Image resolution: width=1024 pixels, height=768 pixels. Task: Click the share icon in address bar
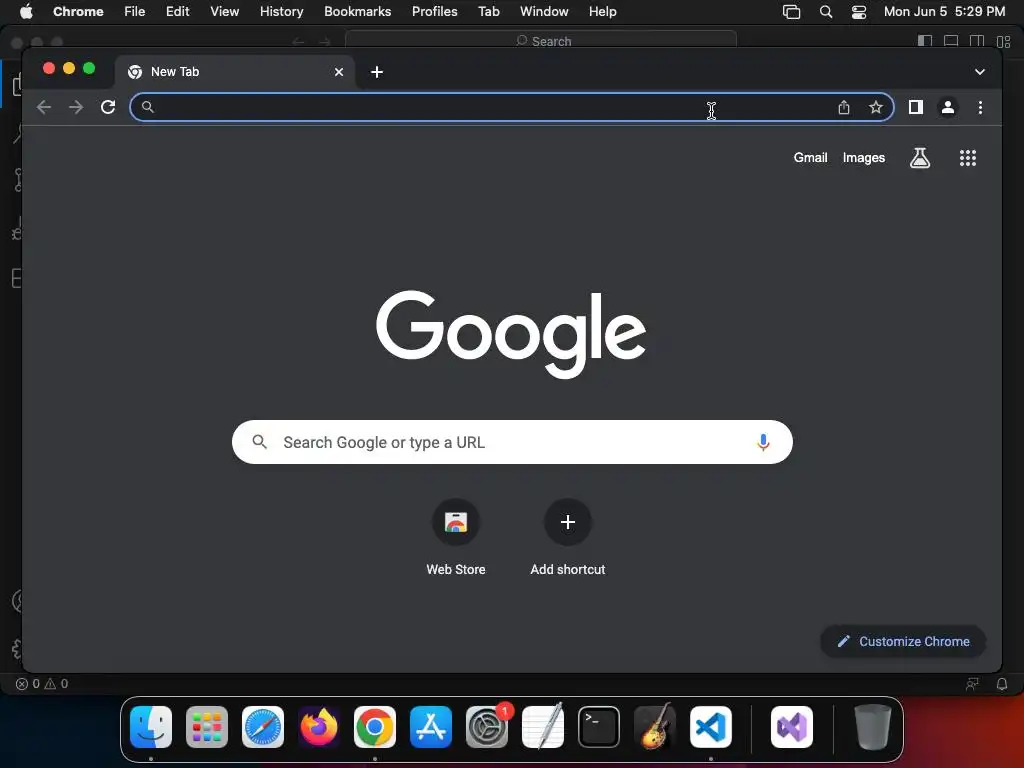pos(844,107)
